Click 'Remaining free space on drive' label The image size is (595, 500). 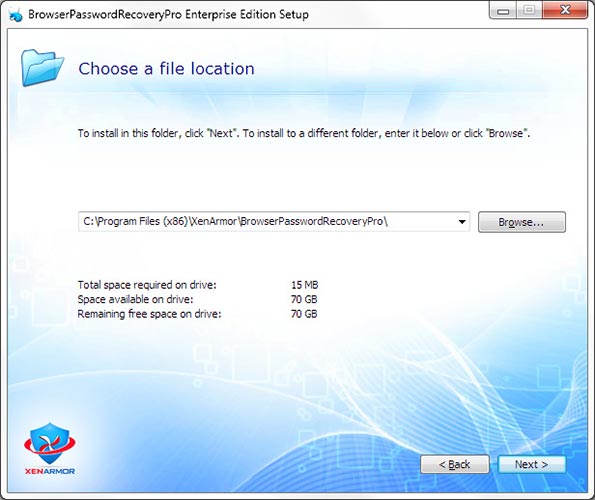coord(149,314)
